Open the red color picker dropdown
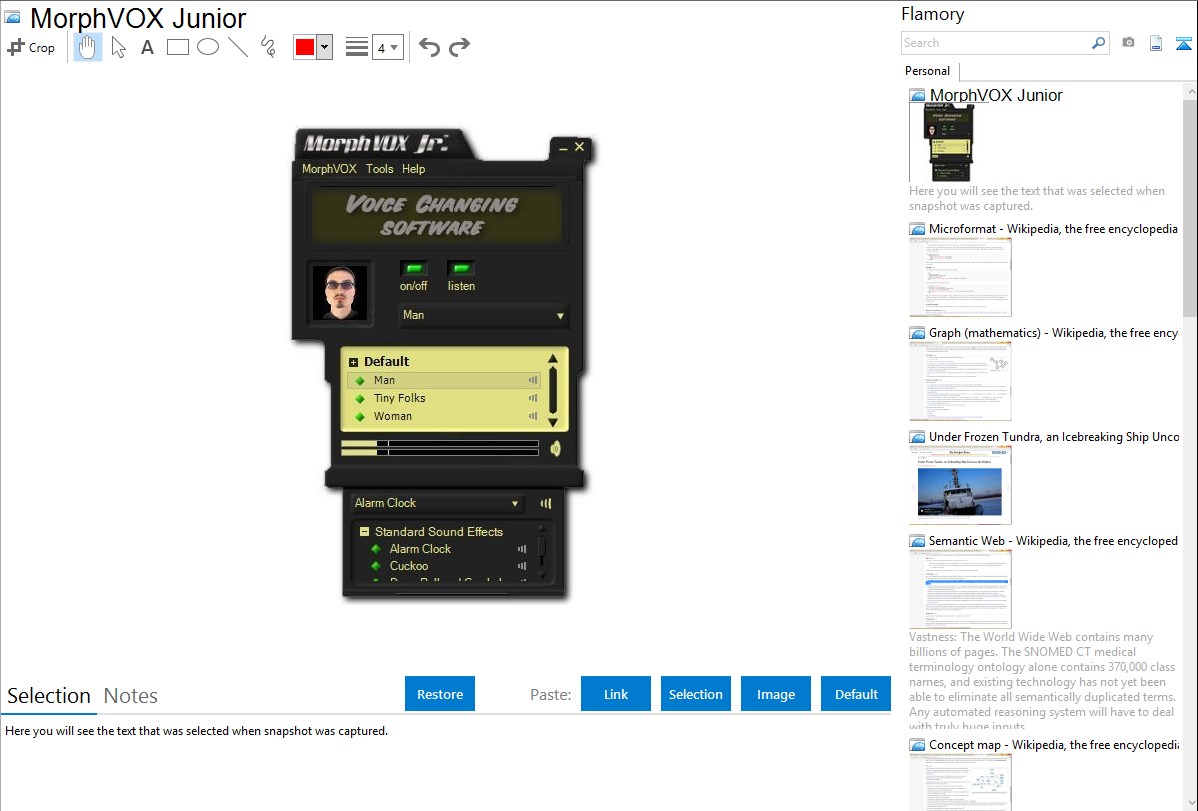The height and width of the screenshot is (811, 1198). (324, 47)
